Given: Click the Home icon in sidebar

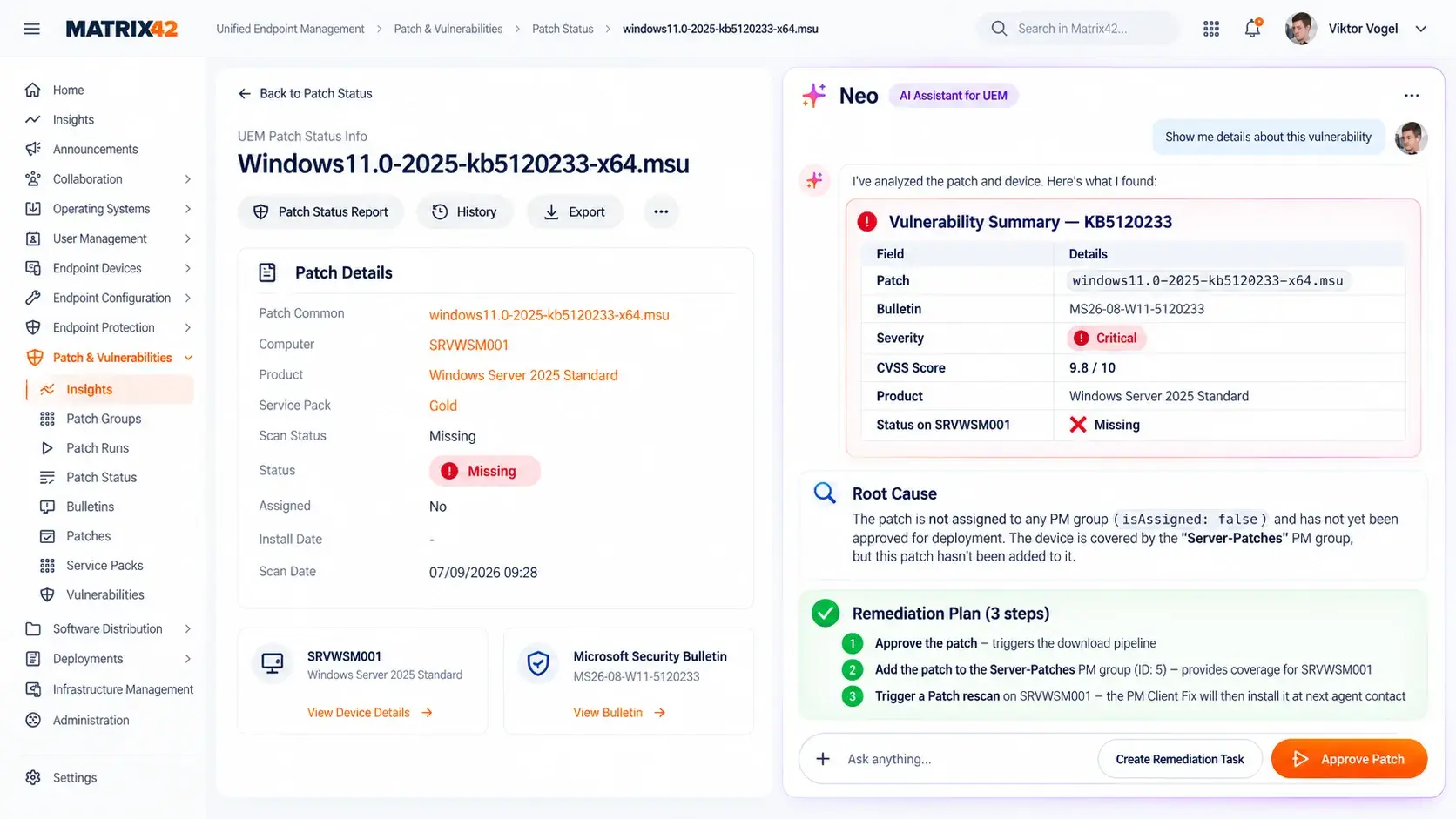Looking at the screenshot, I should point(33,90).
